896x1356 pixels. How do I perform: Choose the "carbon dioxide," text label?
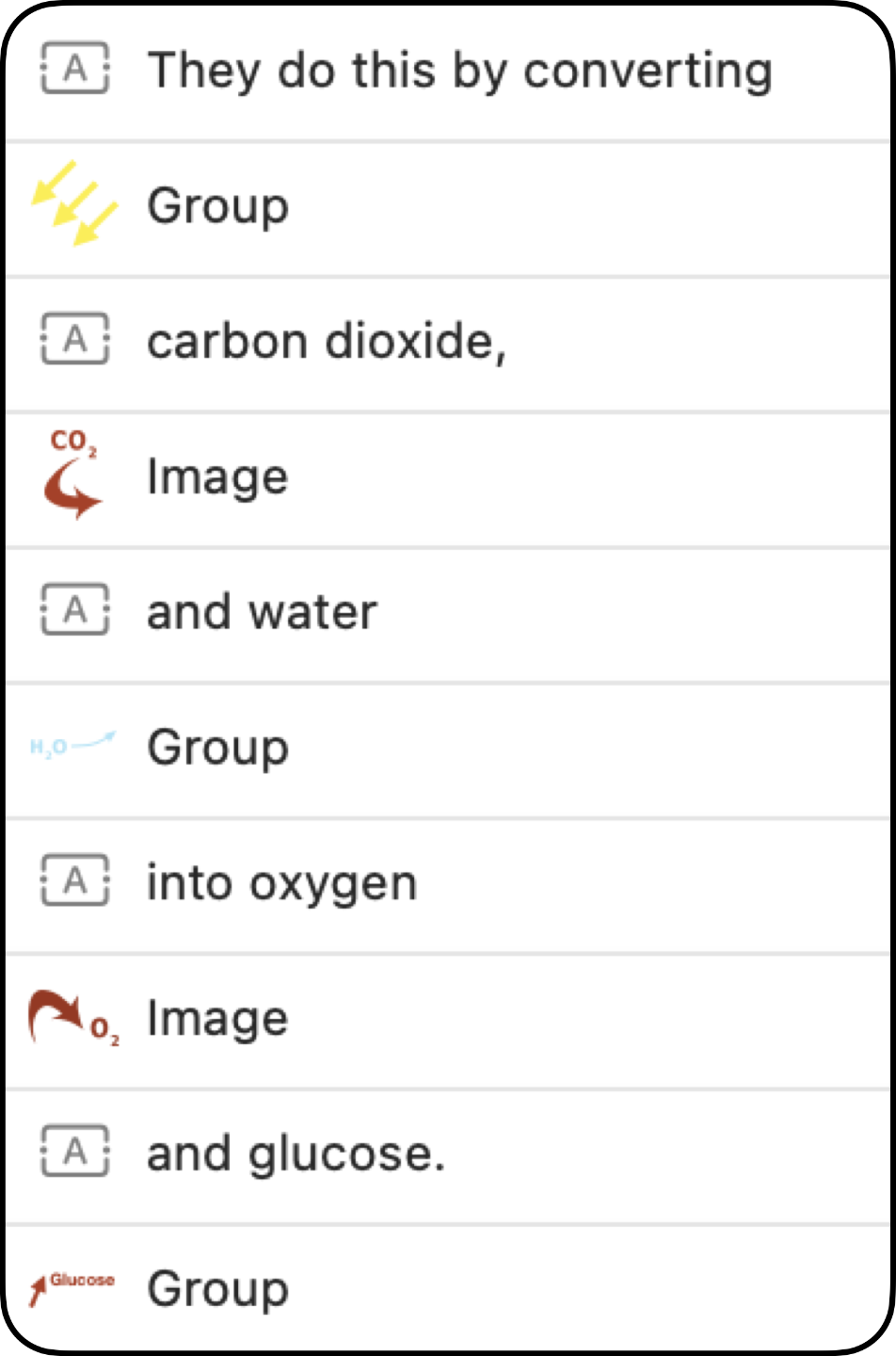[x=327, y=341]
